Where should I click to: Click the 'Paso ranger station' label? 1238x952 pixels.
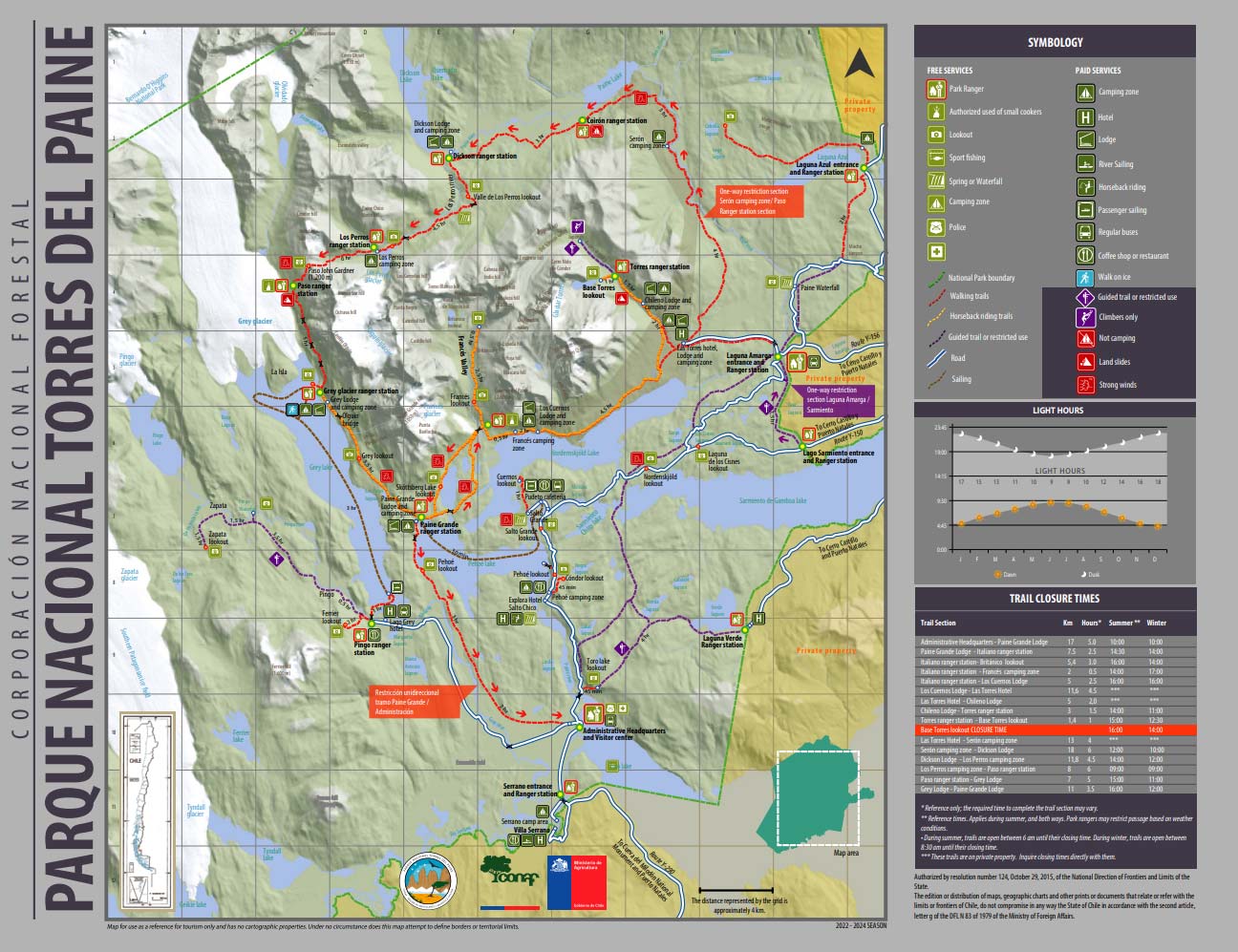pos(313,289)
